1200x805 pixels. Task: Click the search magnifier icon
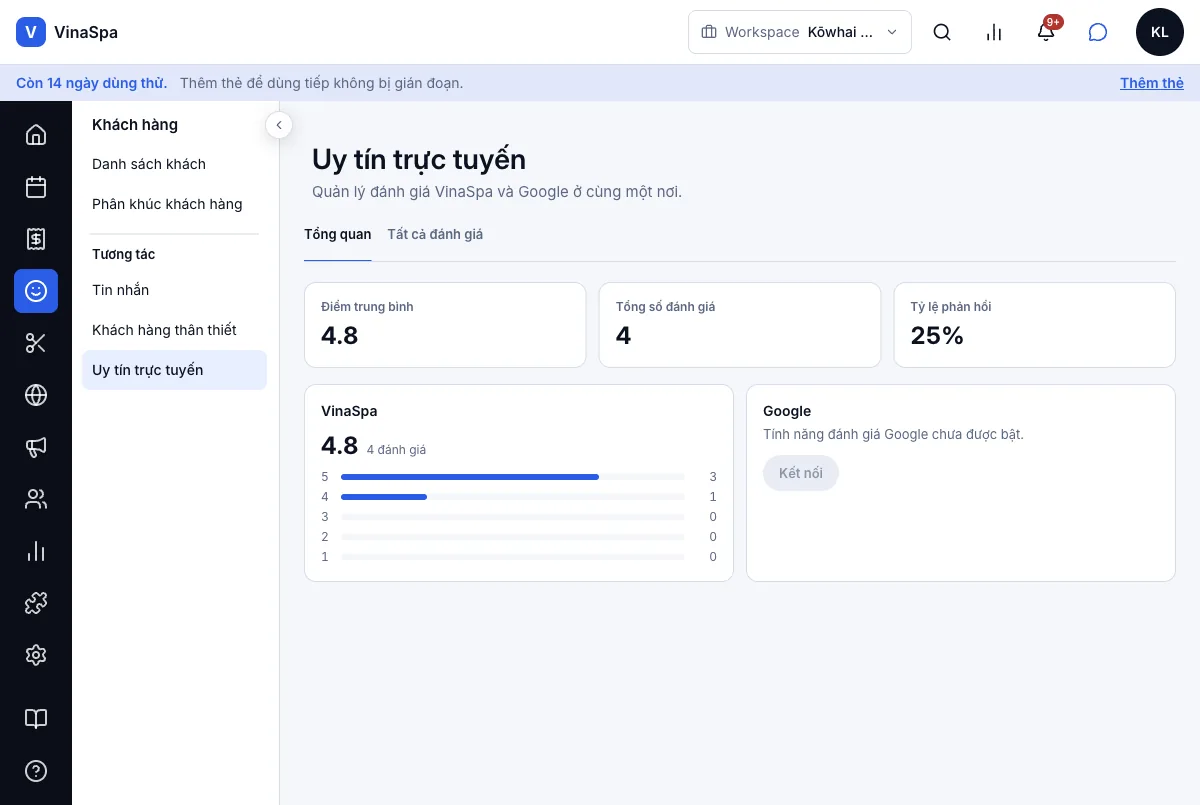tap(942, 32)
